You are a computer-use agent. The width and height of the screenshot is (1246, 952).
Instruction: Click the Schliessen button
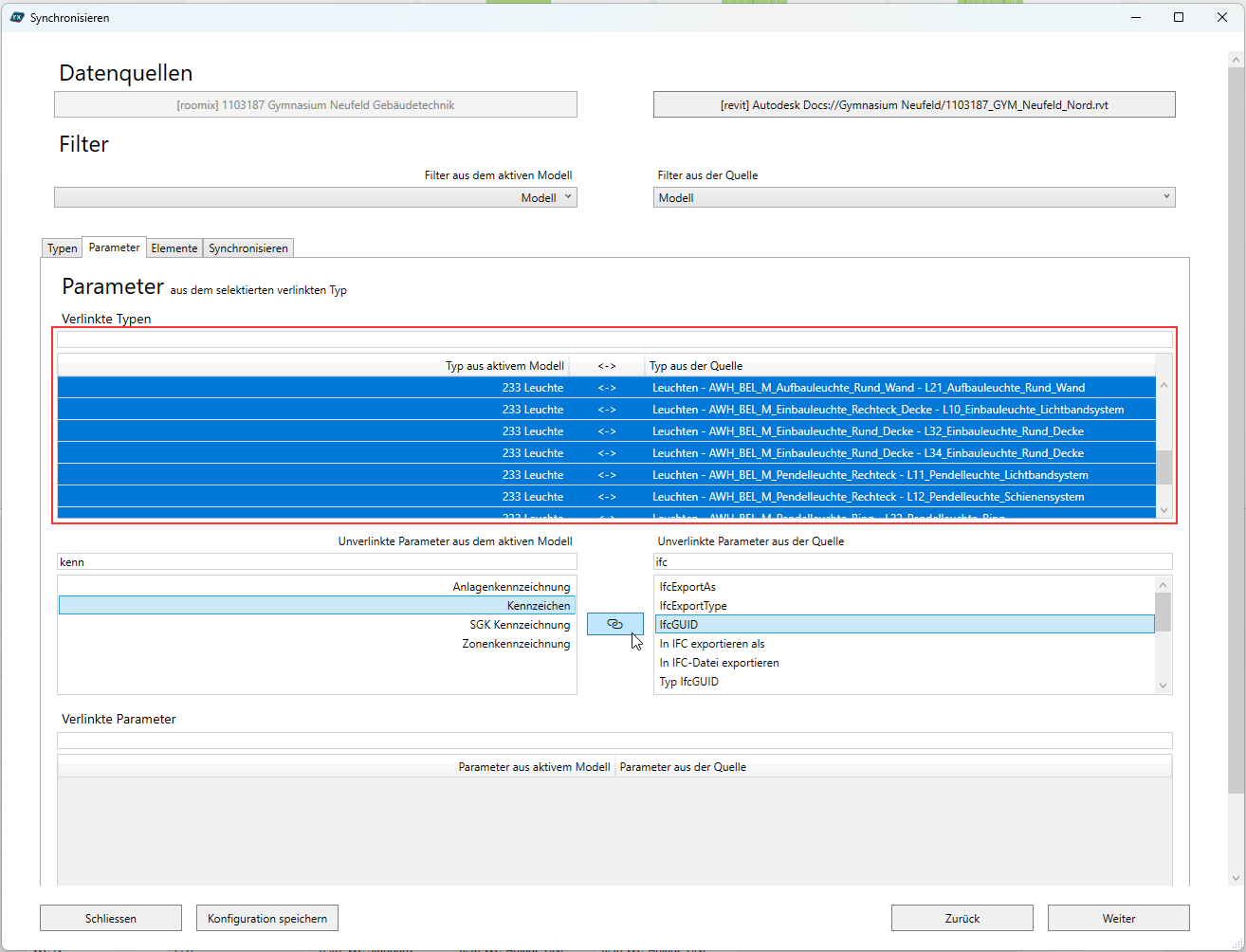(111, 918)
